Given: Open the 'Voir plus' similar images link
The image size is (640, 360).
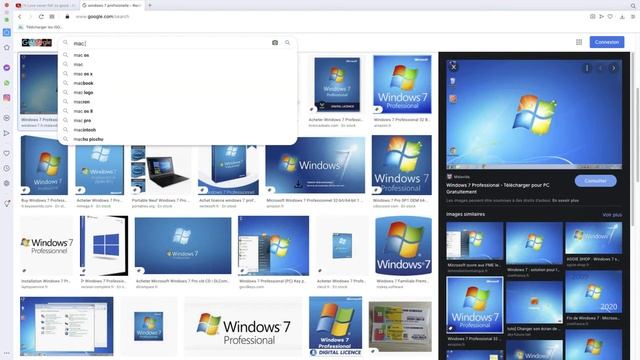Looking at the screenshot, I should (x=612, y=215).
